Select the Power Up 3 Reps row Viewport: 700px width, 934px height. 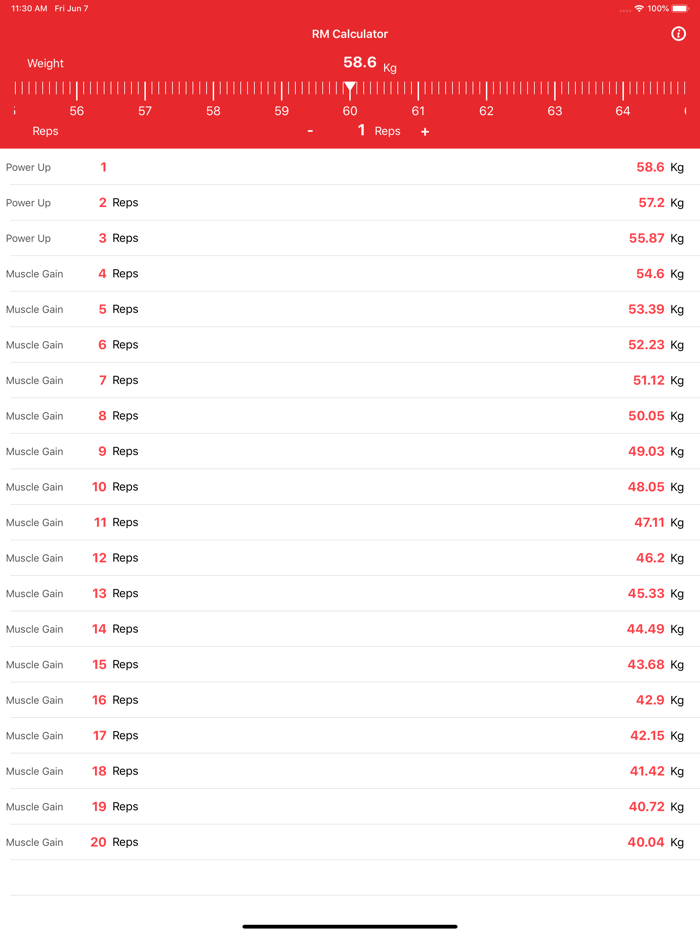[x=350, y=238]
